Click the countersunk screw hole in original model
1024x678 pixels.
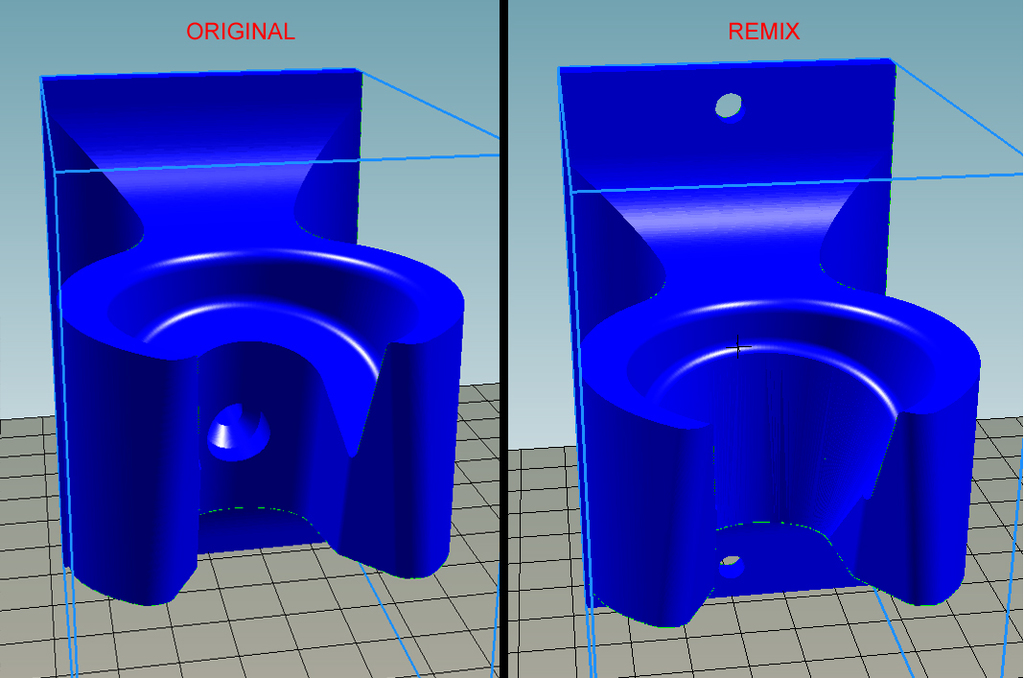[238, 431]
